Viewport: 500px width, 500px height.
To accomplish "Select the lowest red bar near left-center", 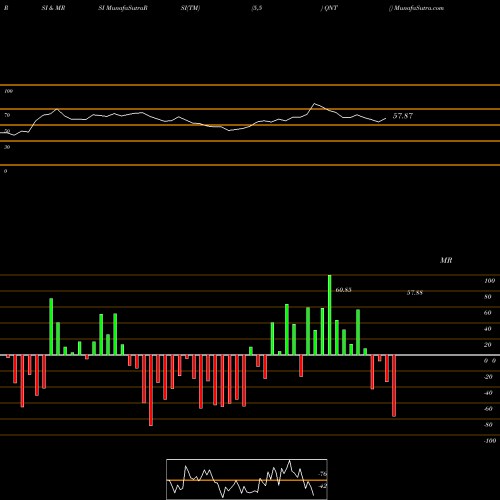I will (x=151, y=390).
